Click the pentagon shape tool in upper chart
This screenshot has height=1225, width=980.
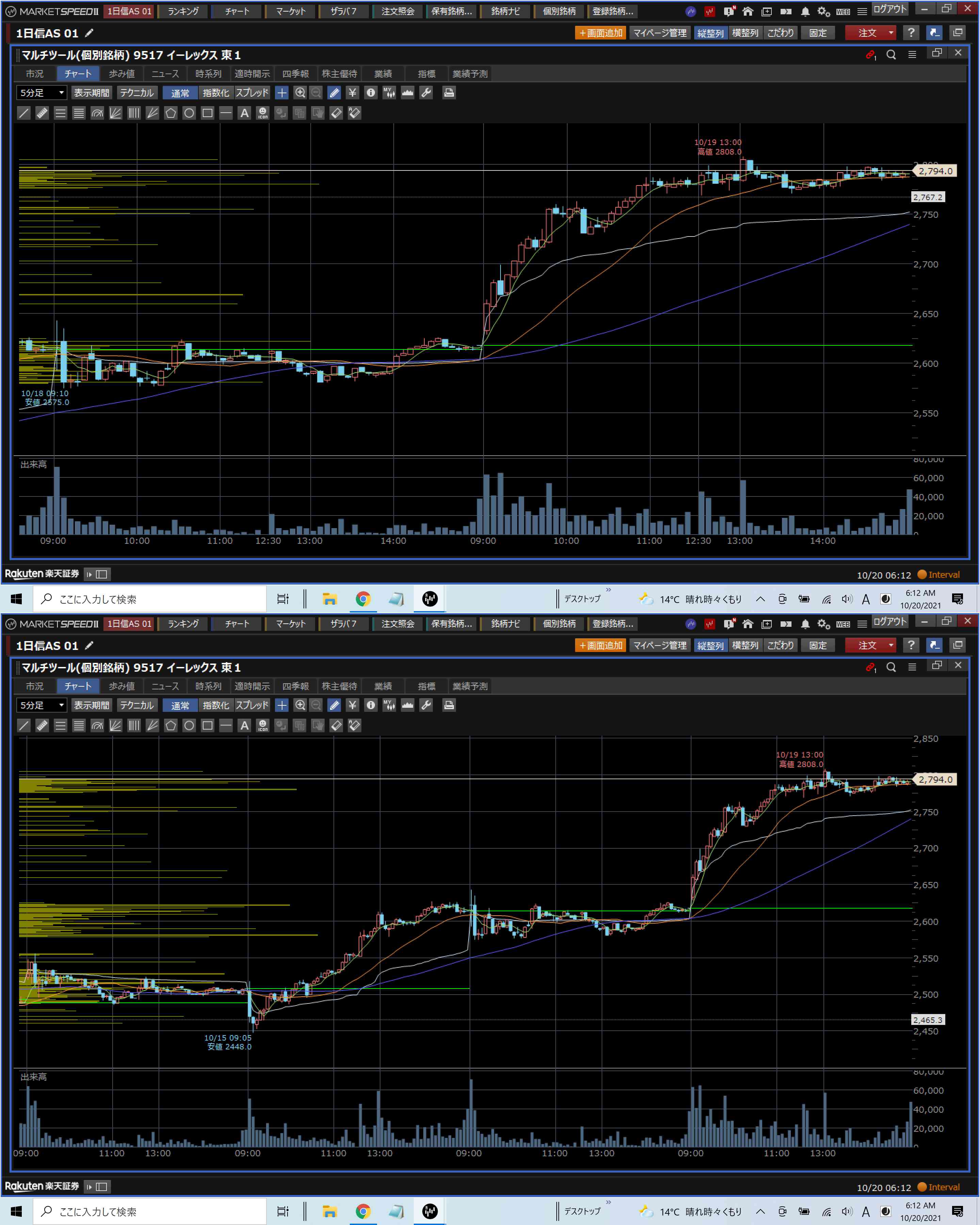(170, 113)
